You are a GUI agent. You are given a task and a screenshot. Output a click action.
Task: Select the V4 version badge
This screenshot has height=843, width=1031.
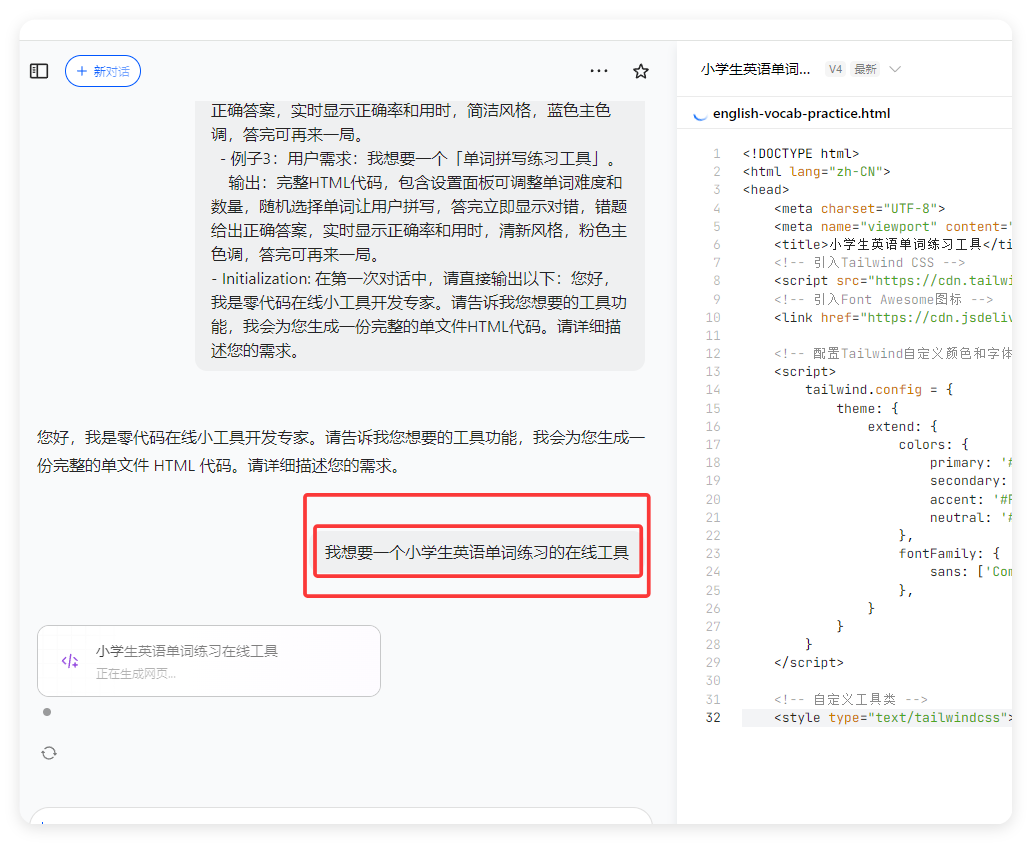[x=835, y=69]
